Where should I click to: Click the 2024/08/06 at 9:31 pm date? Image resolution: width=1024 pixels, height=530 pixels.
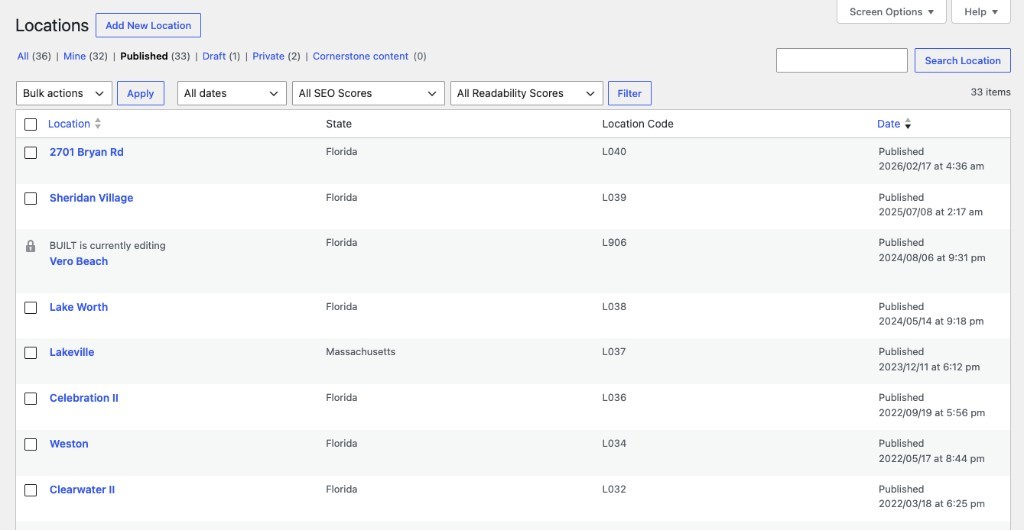tap(931, 258)
